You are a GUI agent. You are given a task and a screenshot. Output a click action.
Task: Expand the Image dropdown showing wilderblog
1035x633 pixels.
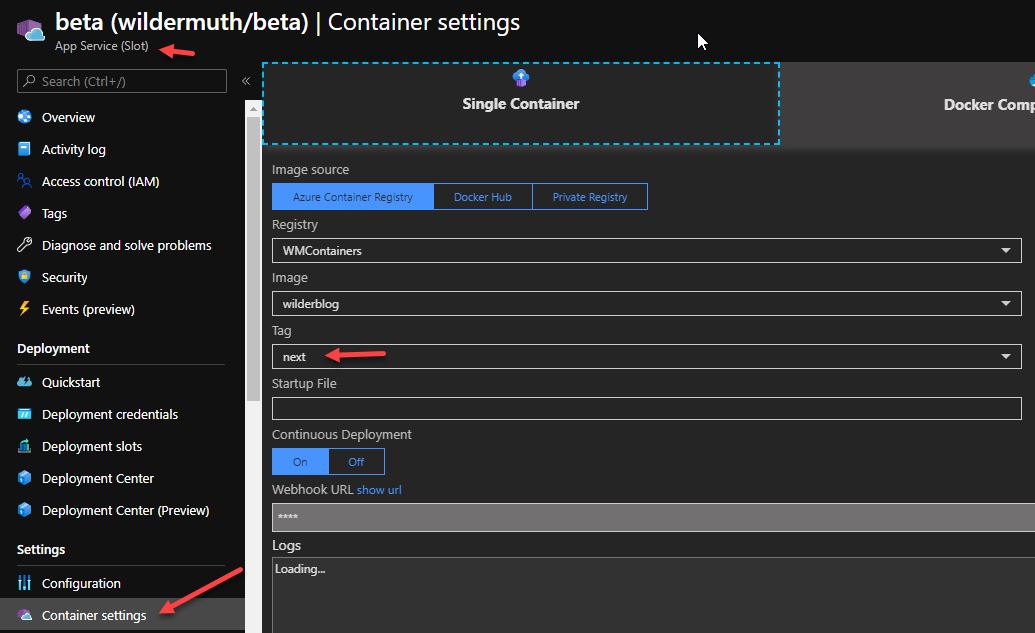[646, 304]
